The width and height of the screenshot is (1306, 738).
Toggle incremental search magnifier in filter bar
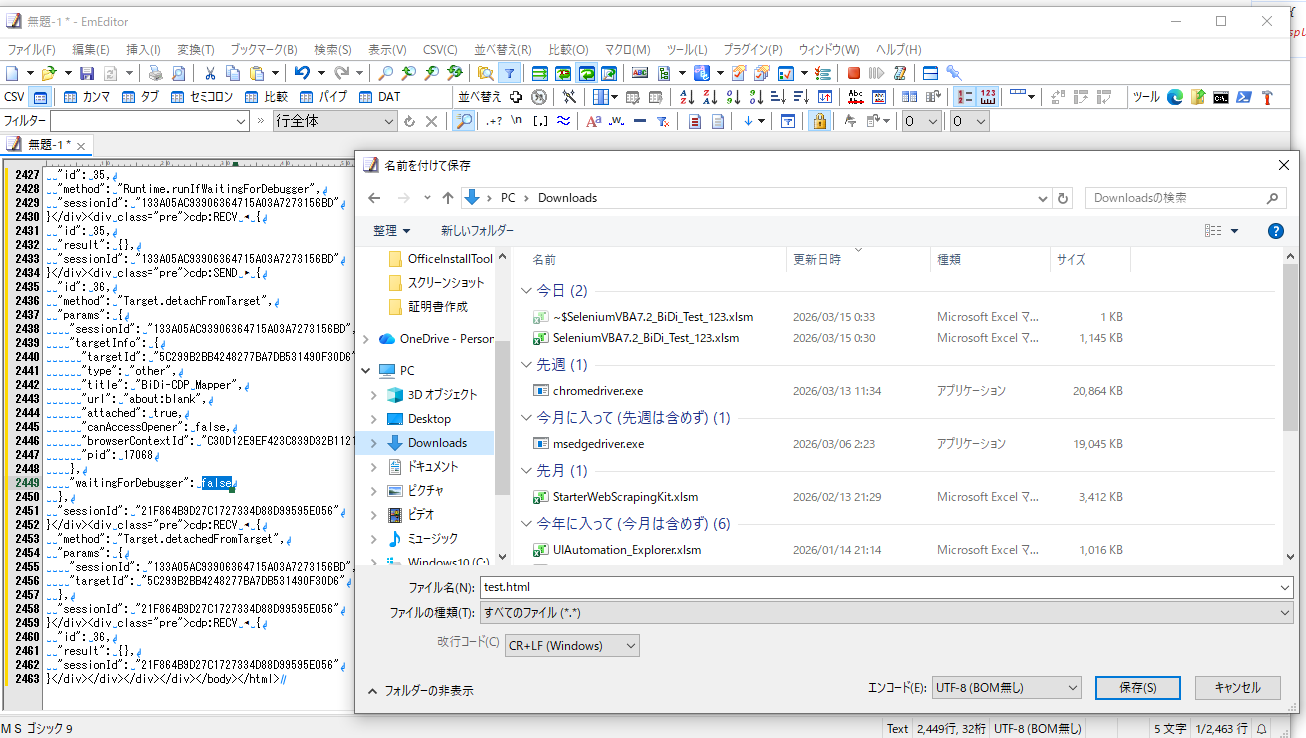pyautogui.click(x=464, y=121)
